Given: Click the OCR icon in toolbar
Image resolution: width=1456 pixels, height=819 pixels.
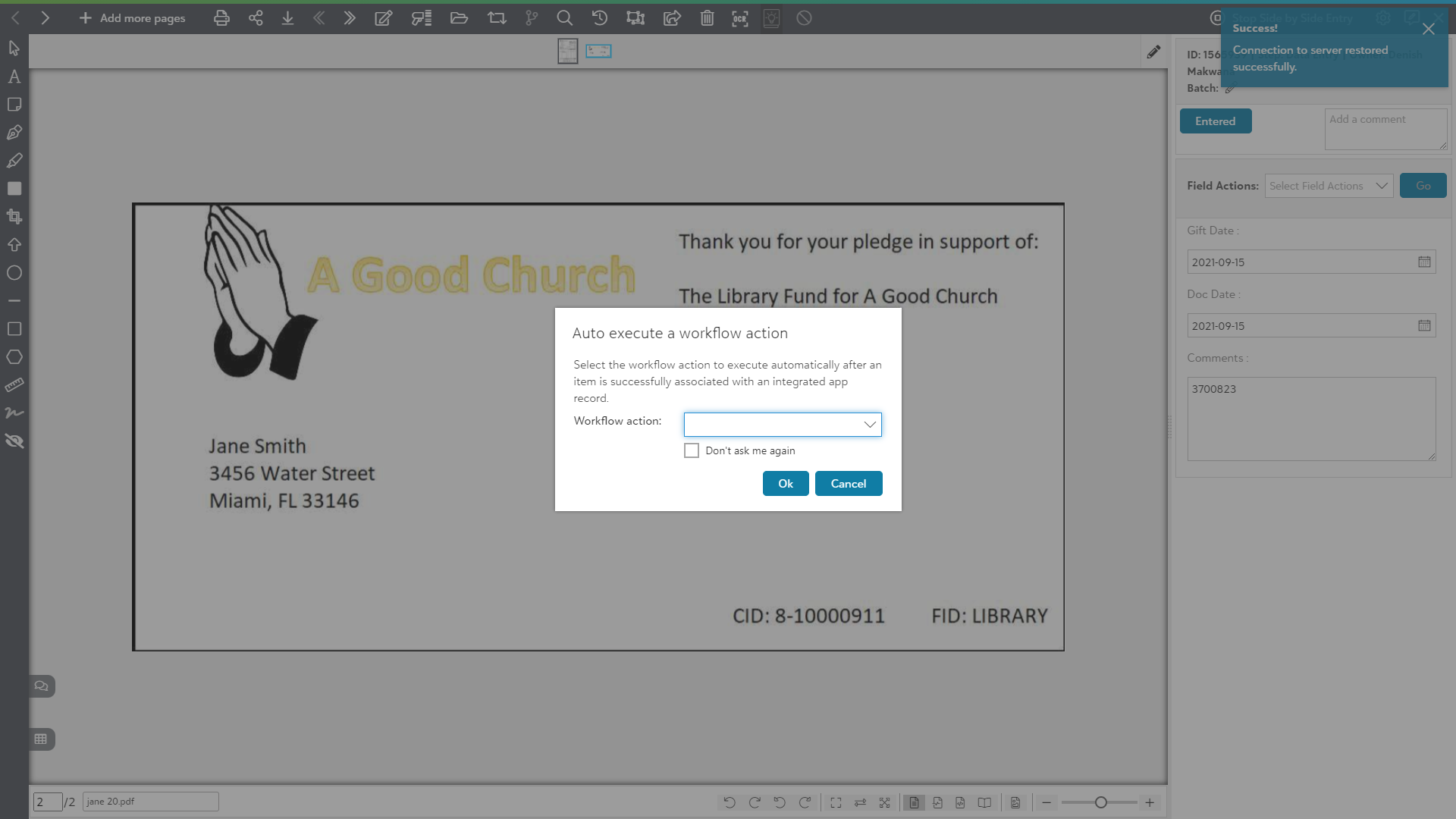Looking at the screenshot, I should pyautogui.click(x=739, y=18).
